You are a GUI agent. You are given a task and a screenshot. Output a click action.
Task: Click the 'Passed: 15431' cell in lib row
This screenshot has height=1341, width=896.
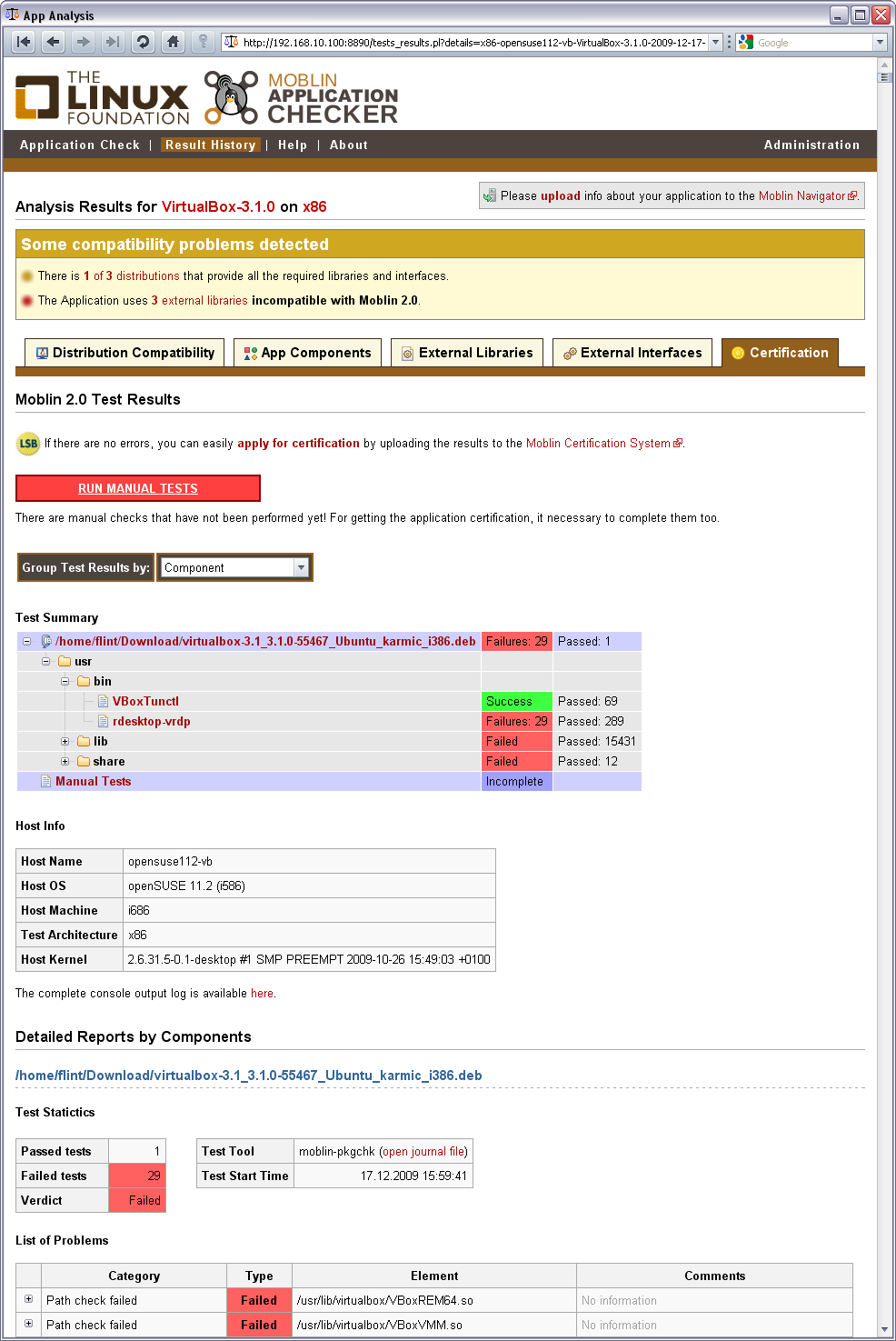click(597, 742)
